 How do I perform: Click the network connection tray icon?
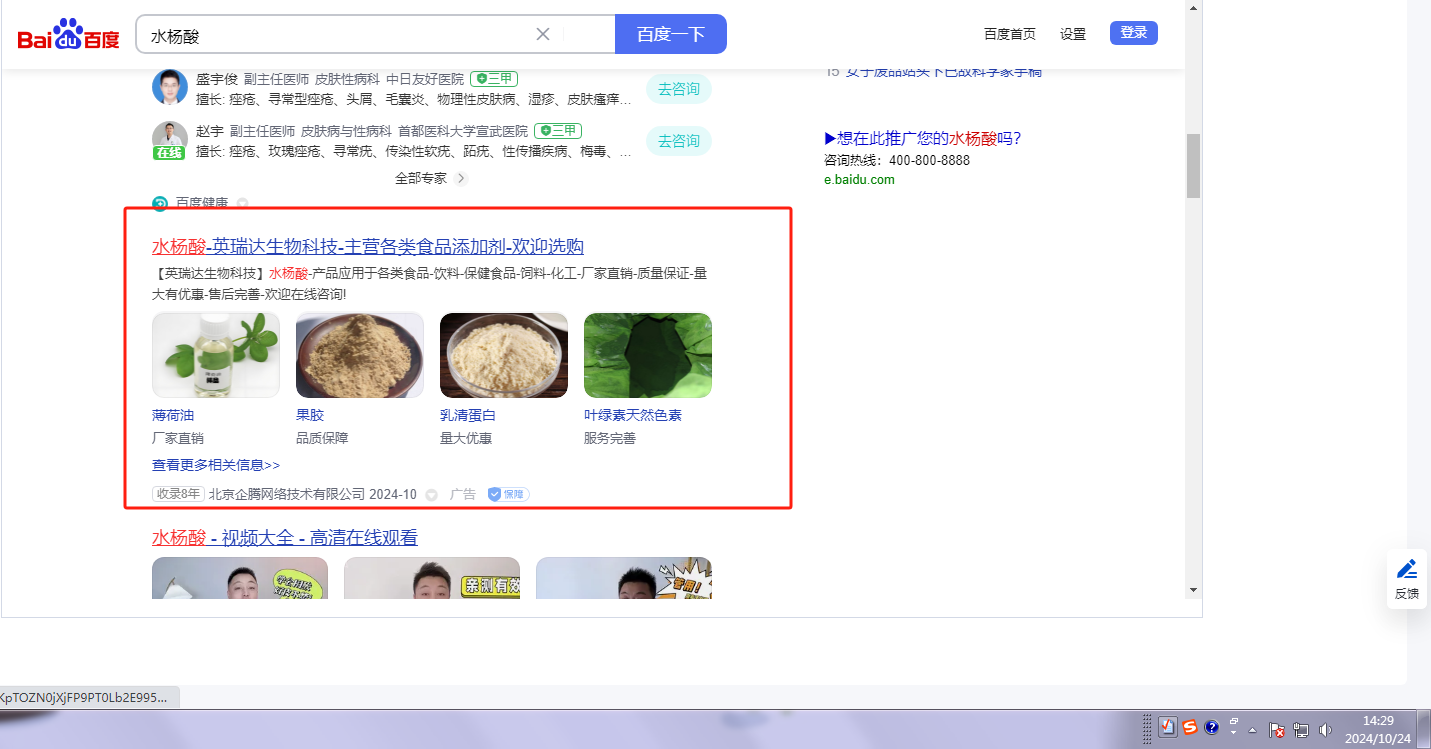(x=1302, y=730)
